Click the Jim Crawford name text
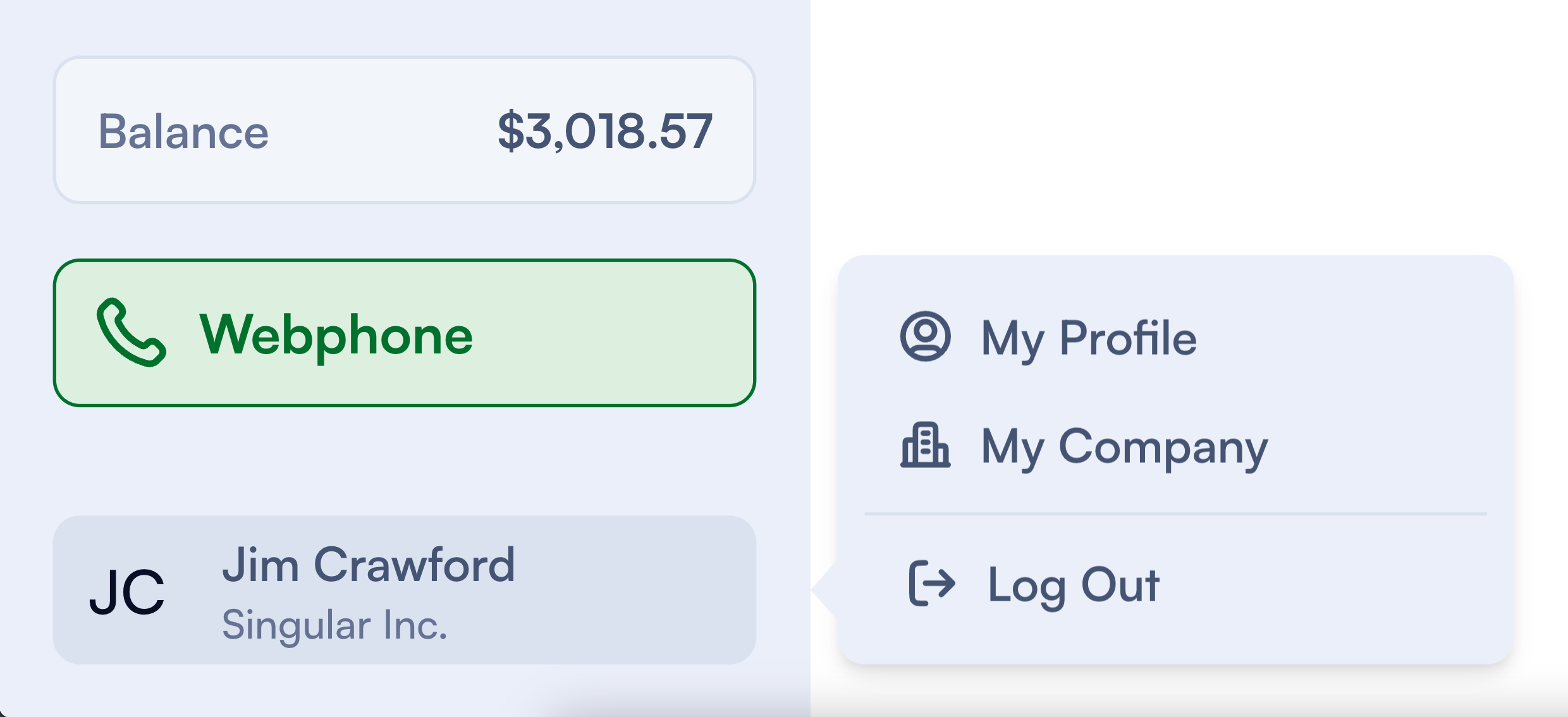Viewport: 1568px width, 717px height. pyautogui.click(x=369, y=565)
